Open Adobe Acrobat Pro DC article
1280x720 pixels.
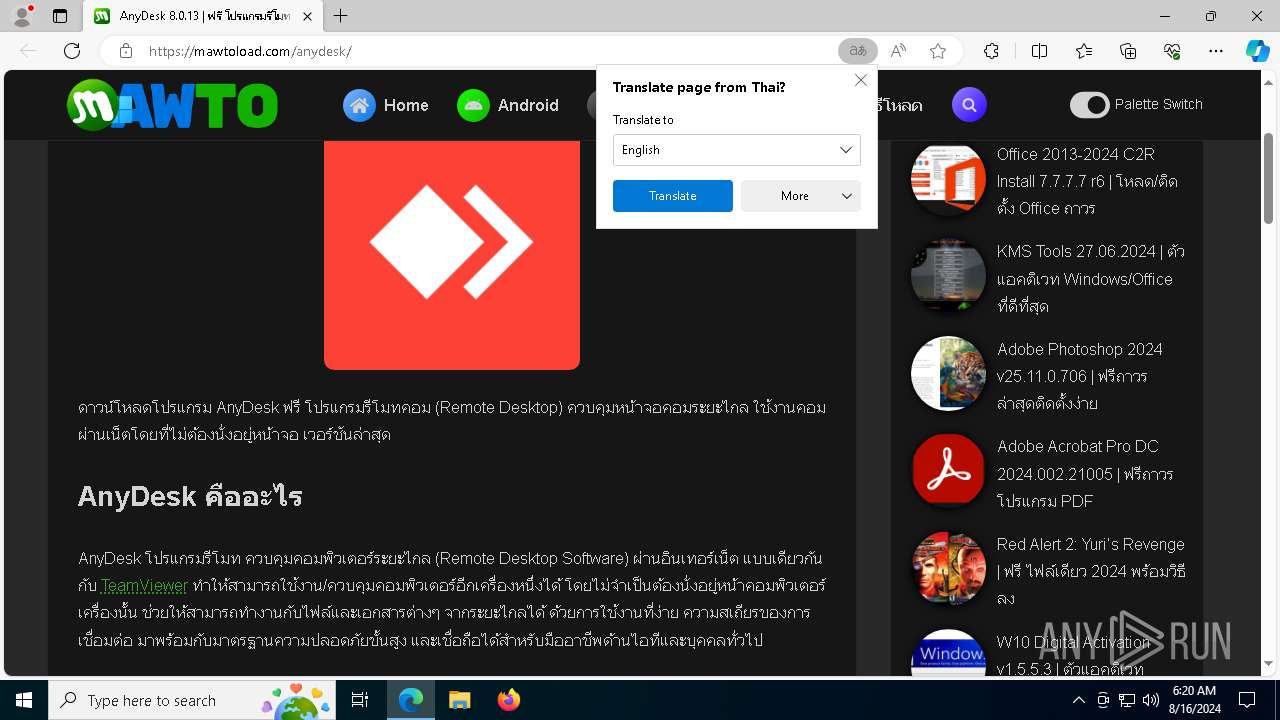point(1085,474)
